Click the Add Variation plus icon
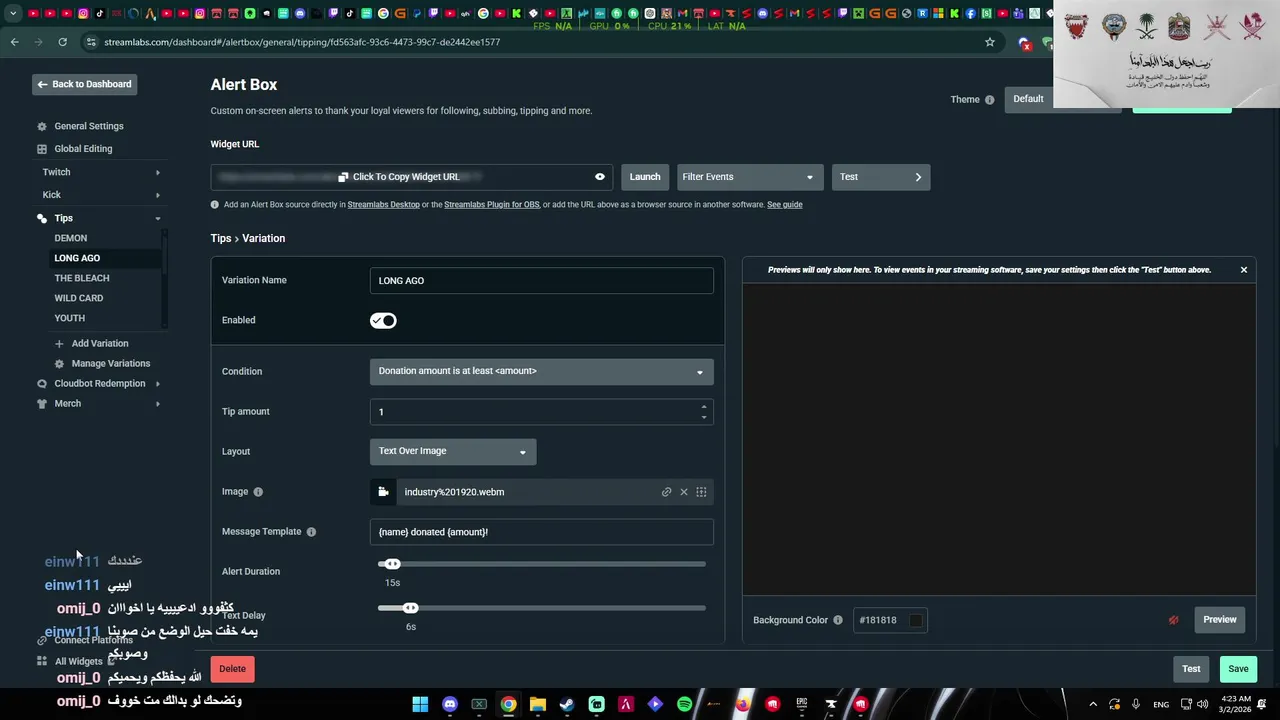 coord(59,344)
